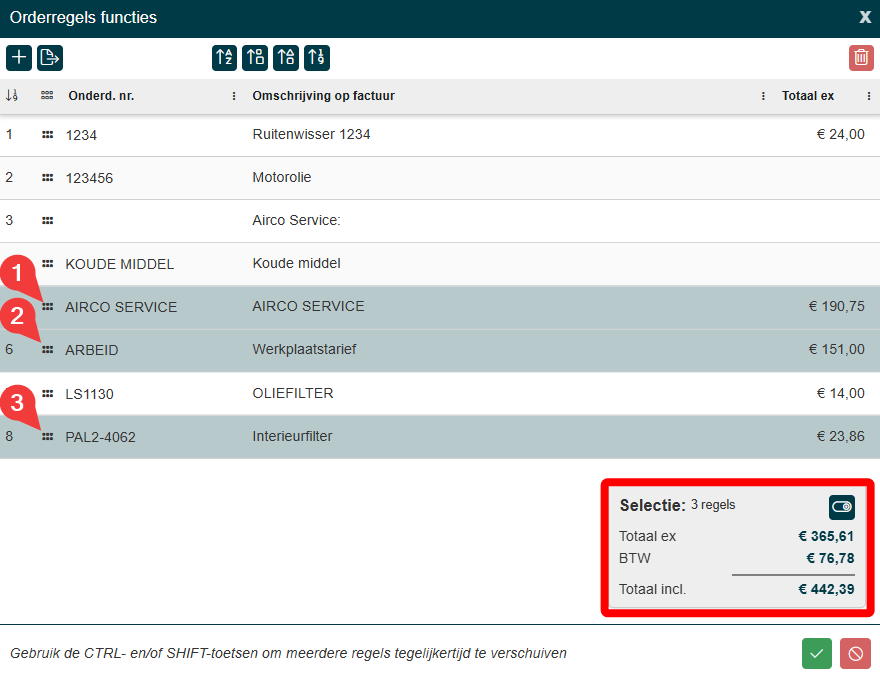
Task: Sort by Onderd. nr. column header
Action: [x=101, y=96]
